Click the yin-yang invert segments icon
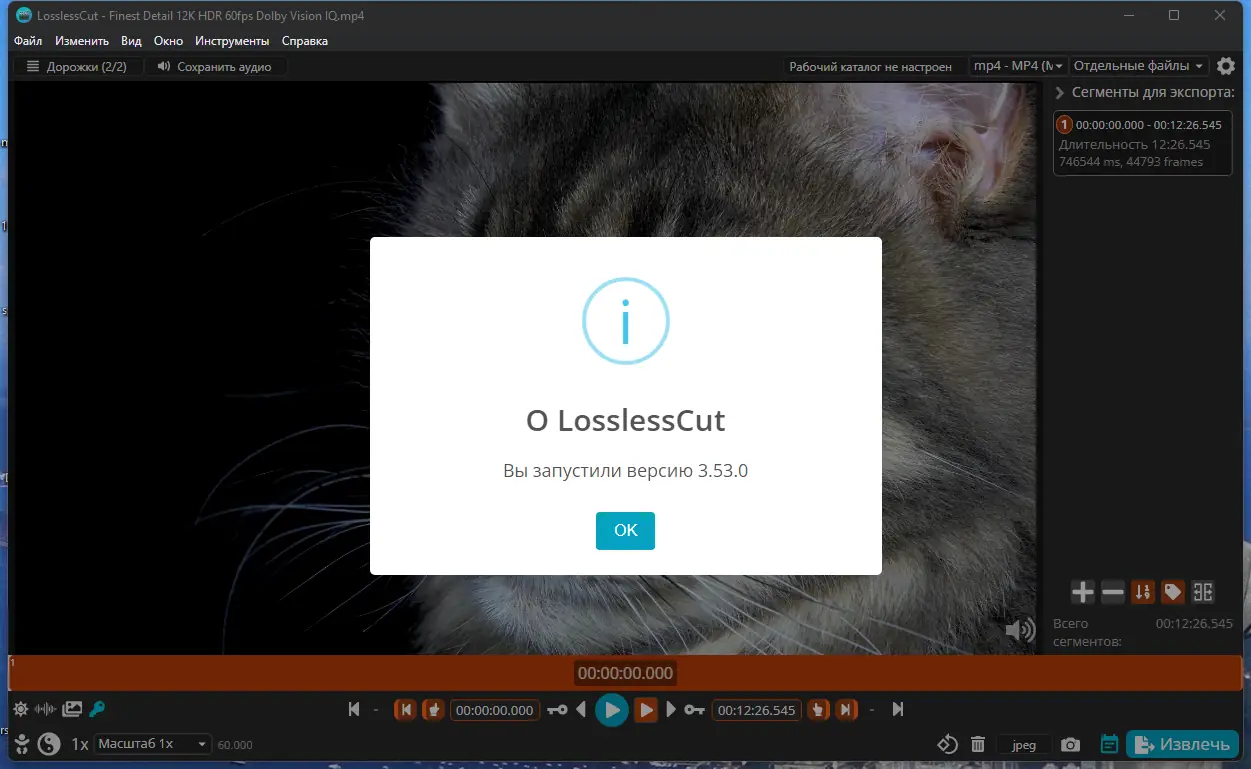The height and width of the screenshot is (769, 1251). [x=49, y=744]
